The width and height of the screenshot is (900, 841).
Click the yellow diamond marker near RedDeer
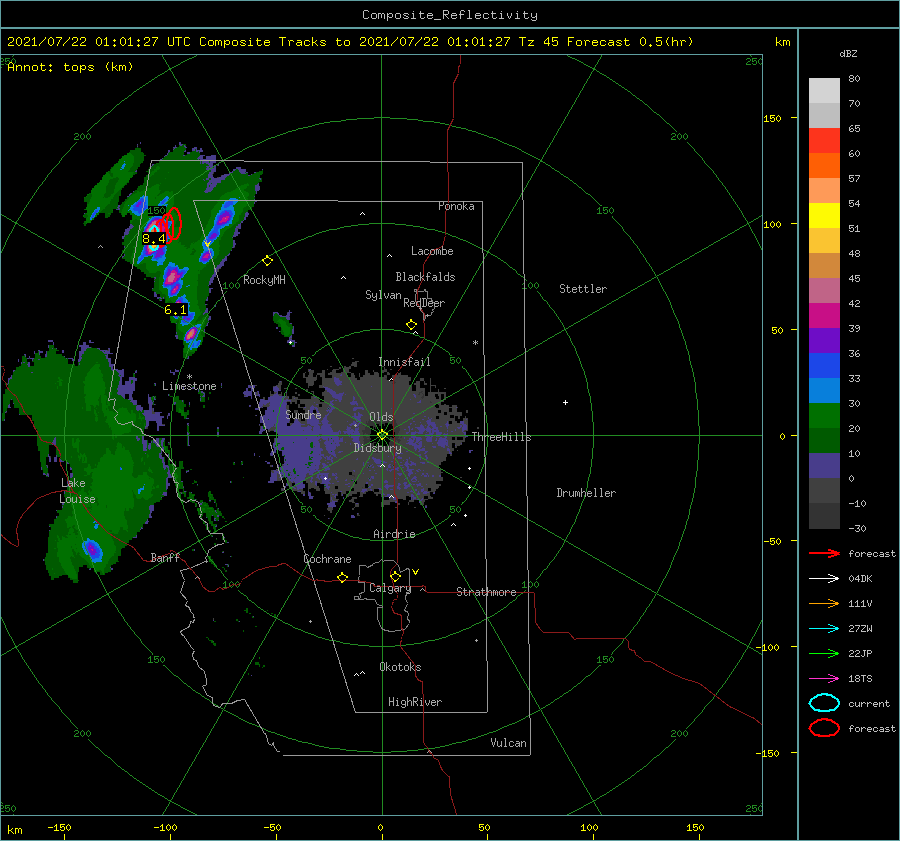point(412,325)
